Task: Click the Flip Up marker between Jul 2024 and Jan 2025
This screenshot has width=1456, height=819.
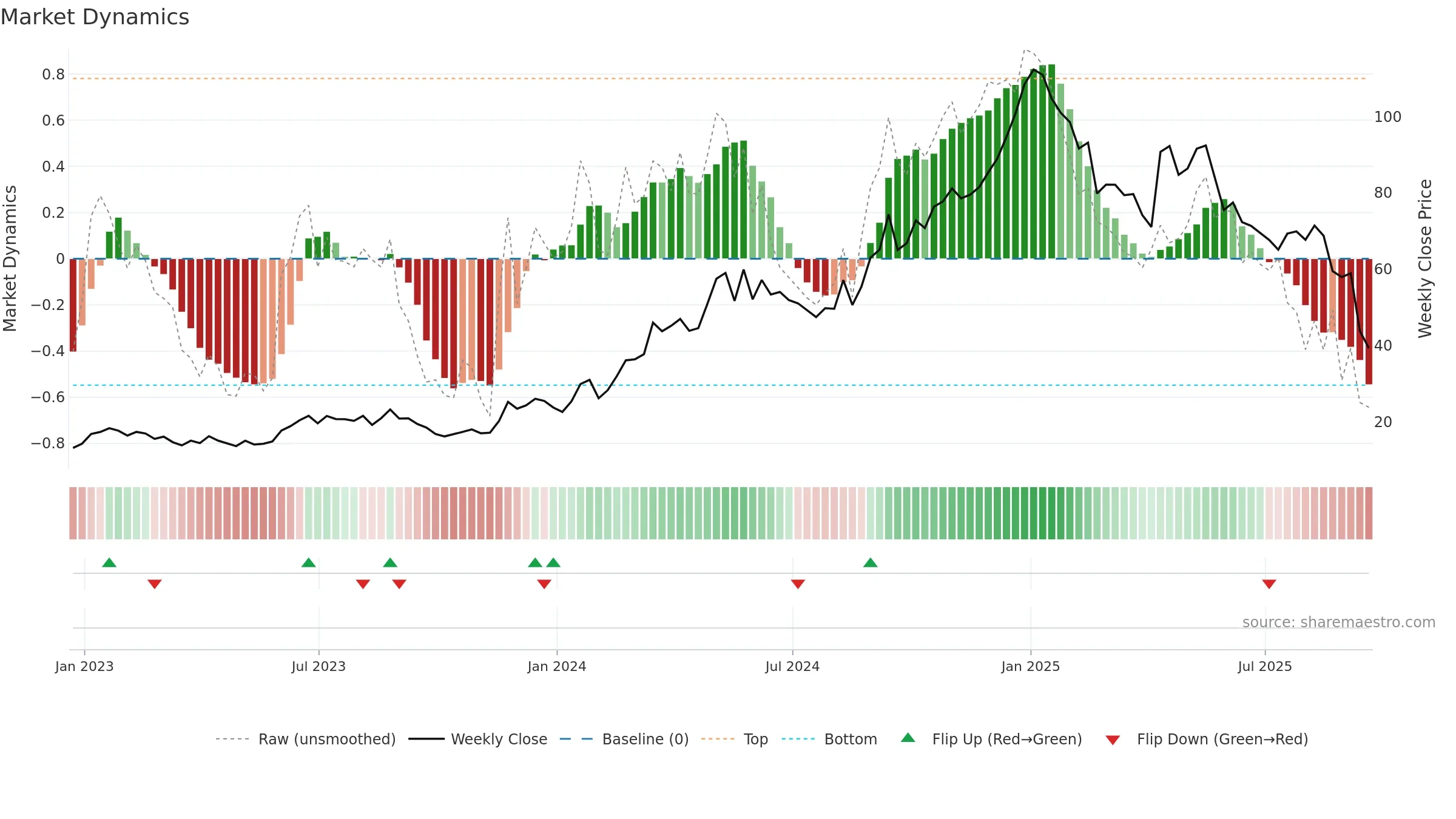Action: pyautogui.click(x=871, y=562)
